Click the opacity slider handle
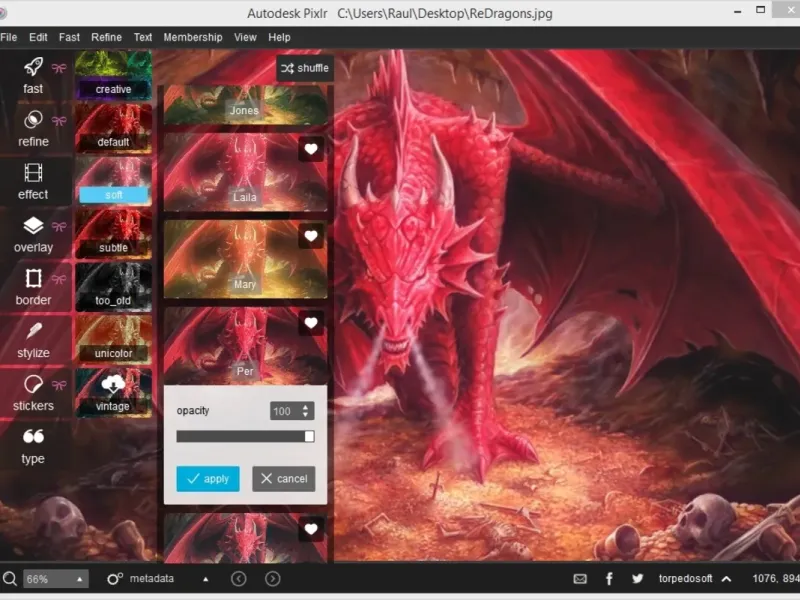This screenshot has width=800, height=600. (309, 436)
